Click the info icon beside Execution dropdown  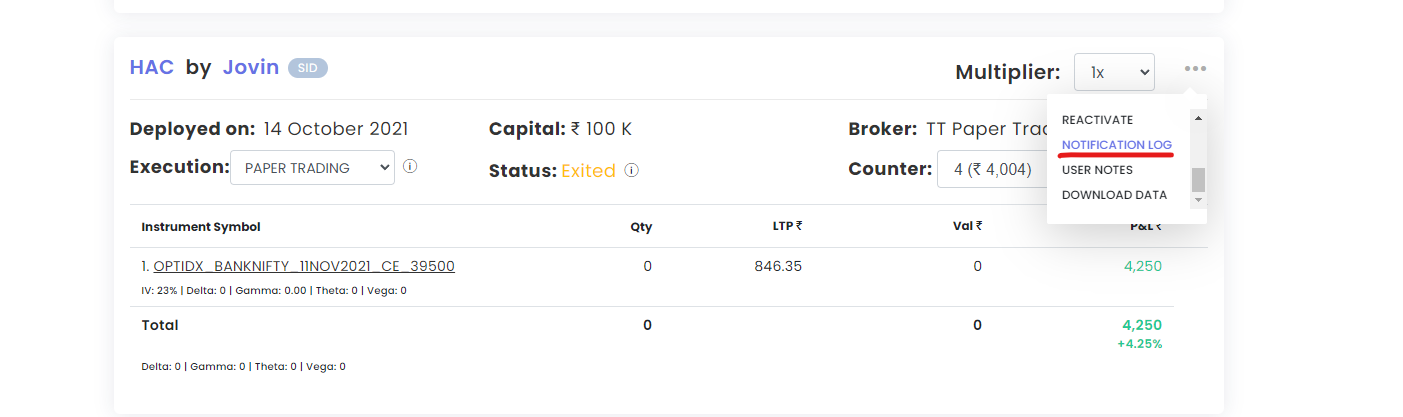click(x=410, y=167)
